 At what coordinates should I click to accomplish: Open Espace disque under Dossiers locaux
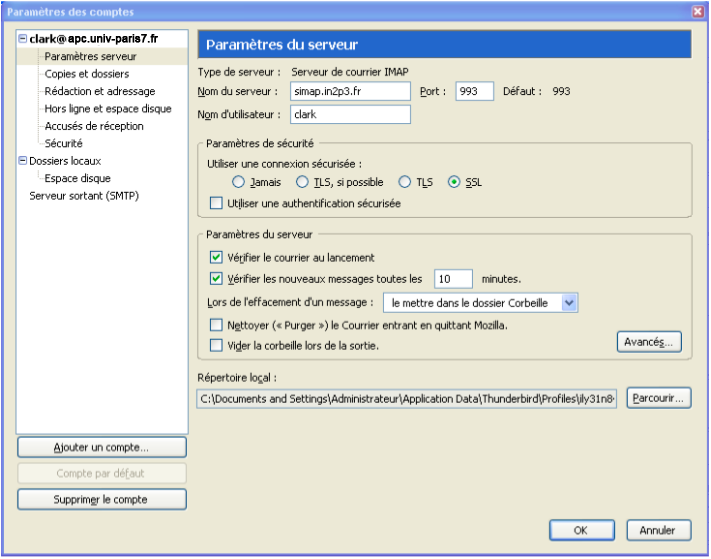tap(78, 178)
